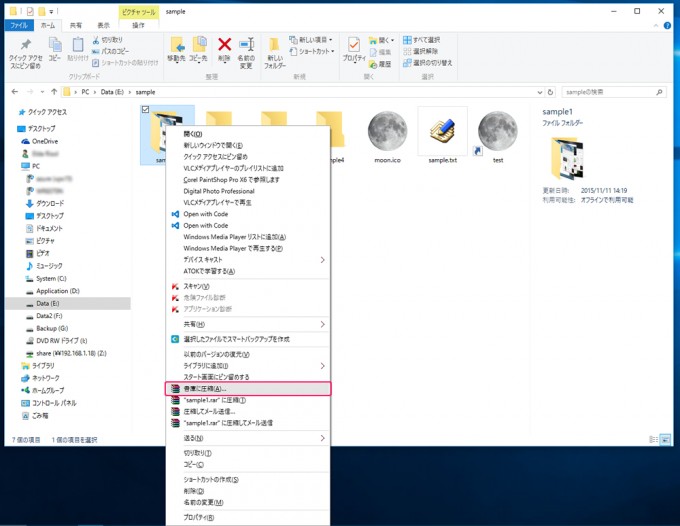Open help via the blue question mark icon

(x=667, y=26)
